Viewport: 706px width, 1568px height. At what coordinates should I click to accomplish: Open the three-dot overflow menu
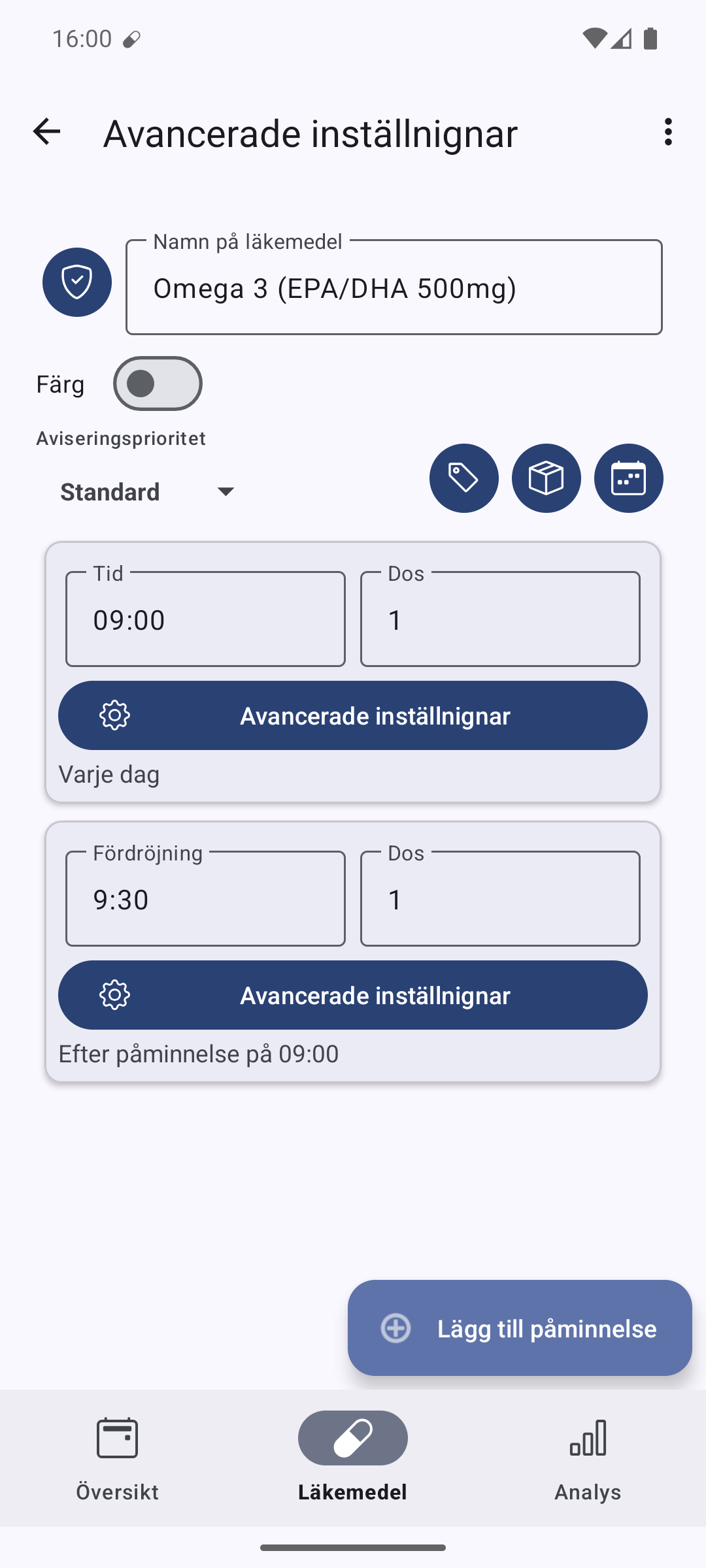(x=667, y=132)
